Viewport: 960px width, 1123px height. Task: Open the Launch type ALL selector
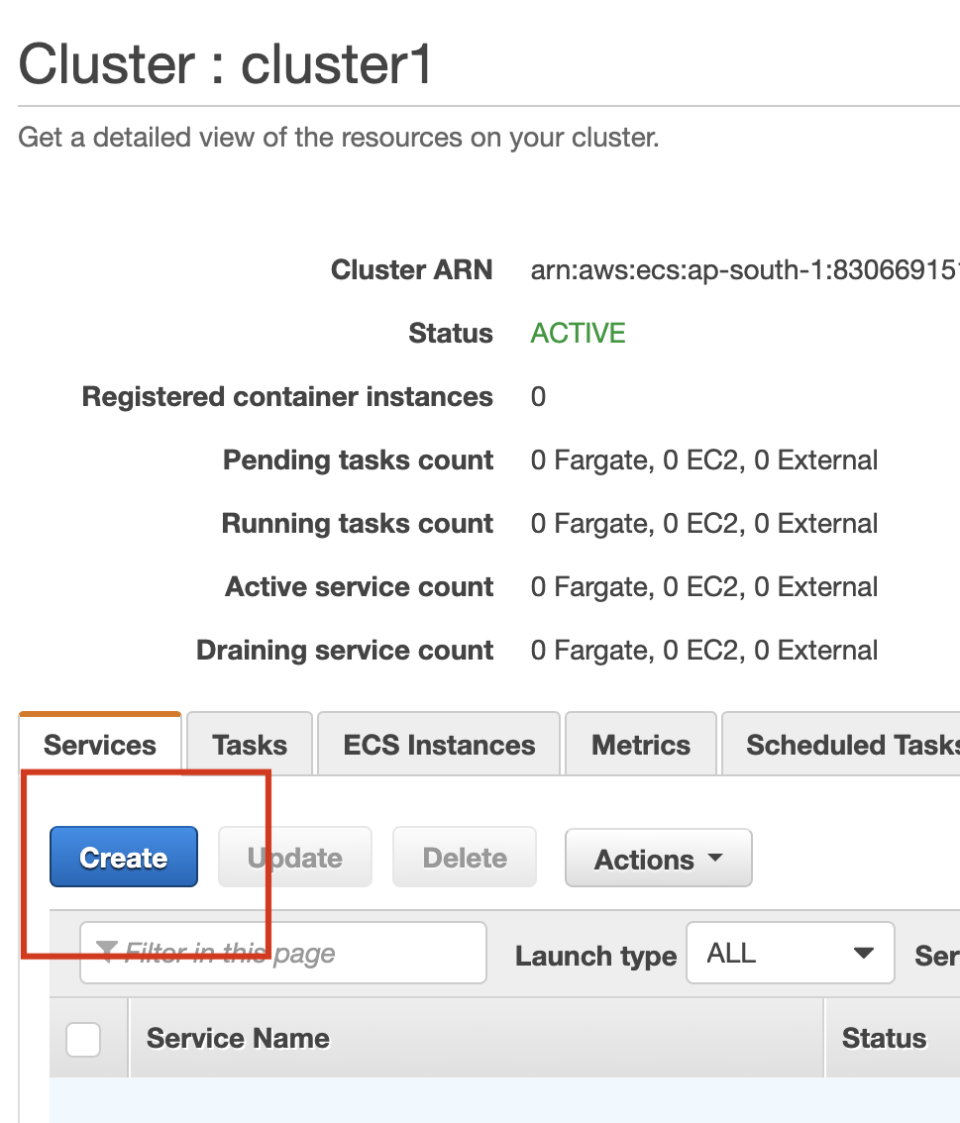[790, 953]
